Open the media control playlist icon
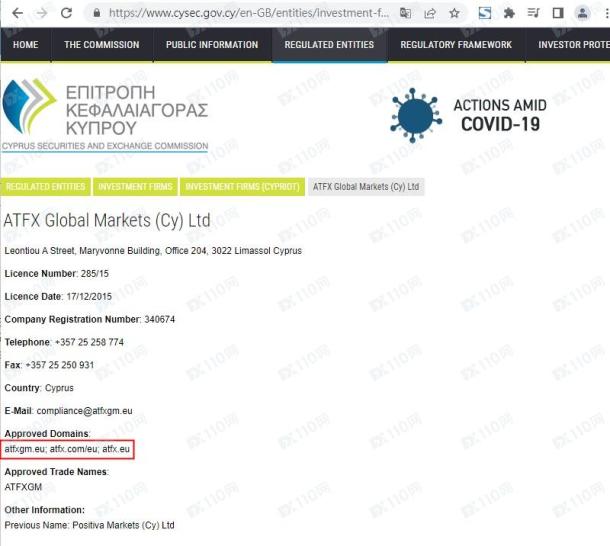610x546 pixels. 533,13
